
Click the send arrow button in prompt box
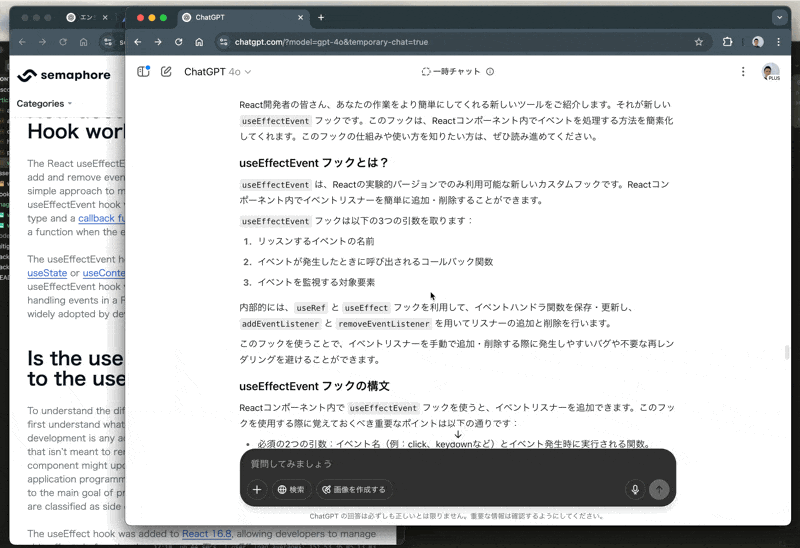[x=659, y=489]
